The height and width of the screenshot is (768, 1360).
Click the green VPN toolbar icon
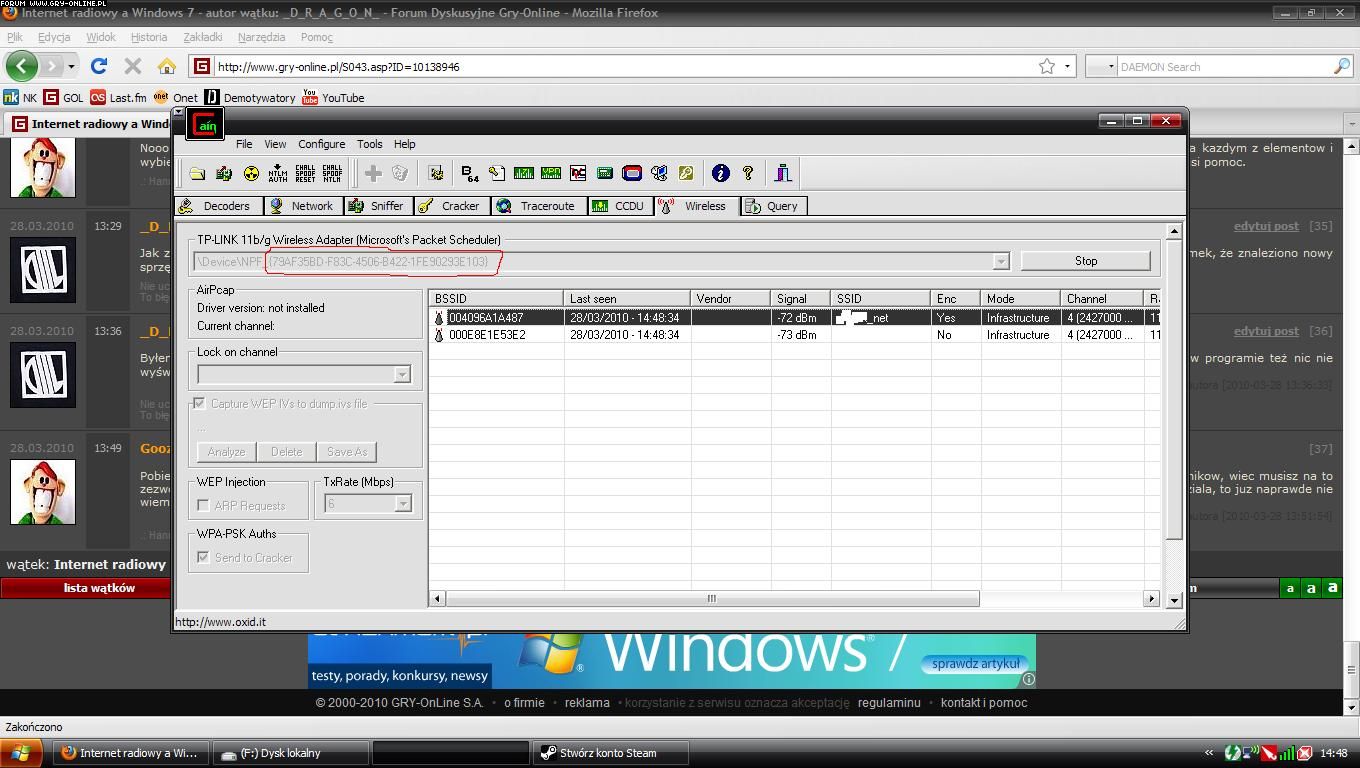[x=550, y=173]
